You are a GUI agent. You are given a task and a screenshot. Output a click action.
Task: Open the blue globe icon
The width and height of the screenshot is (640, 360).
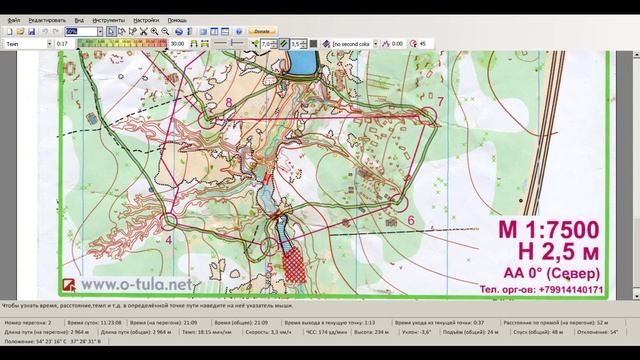[x=178, y=31]
